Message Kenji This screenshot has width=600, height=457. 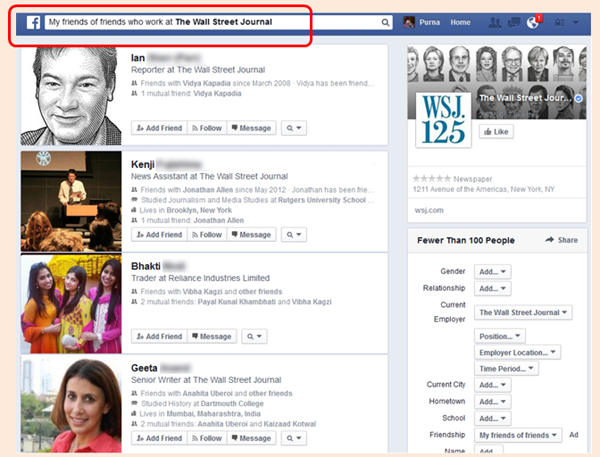[x=251, y=234]
